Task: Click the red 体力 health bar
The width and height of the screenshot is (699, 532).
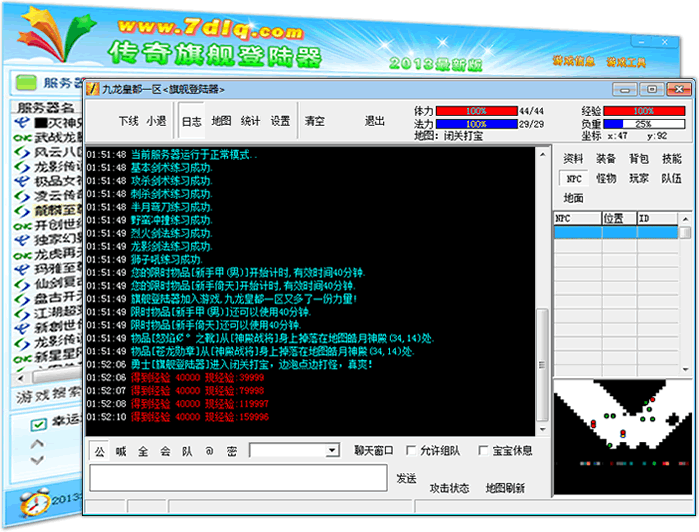Action: click(x=475, y=110)
